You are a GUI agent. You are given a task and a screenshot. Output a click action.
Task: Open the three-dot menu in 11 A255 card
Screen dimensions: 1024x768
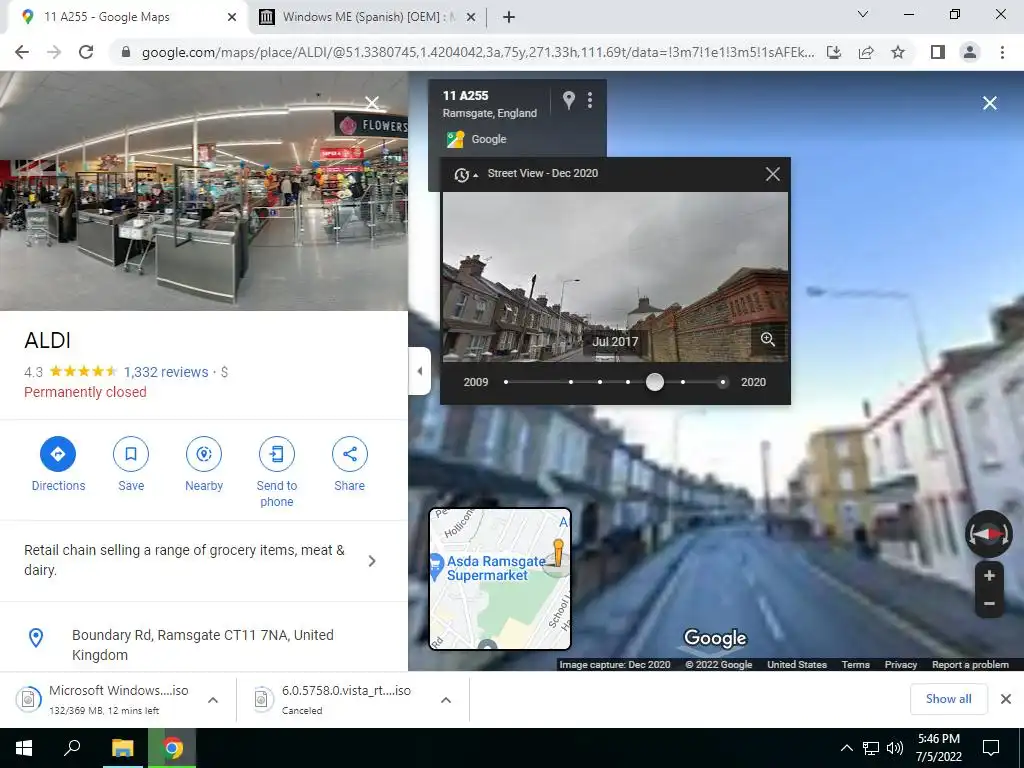click(590, 100)
